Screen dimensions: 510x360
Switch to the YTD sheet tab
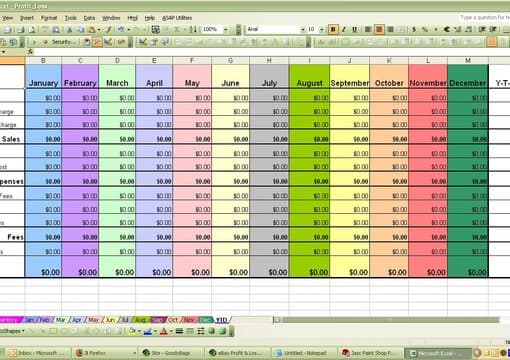click(221, 320)
